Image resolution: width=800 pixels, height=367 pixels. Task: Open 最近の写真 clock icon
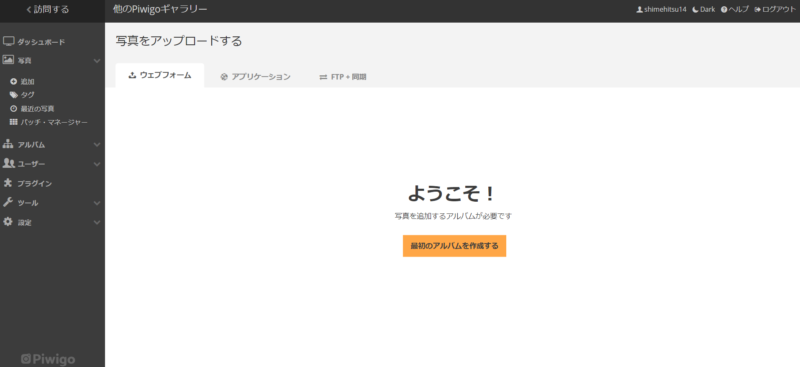14,108
